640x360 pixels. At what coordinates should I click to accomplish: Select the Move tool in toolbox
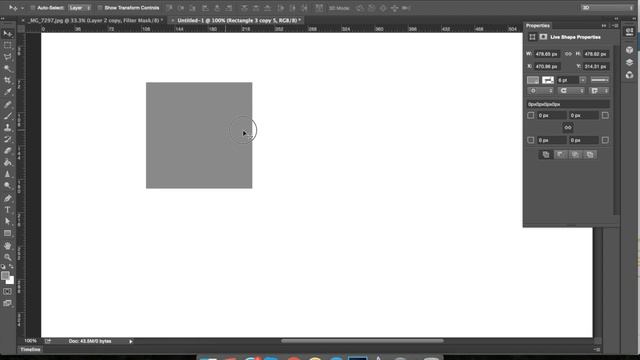pyautogui.click(x=8, y=33)
